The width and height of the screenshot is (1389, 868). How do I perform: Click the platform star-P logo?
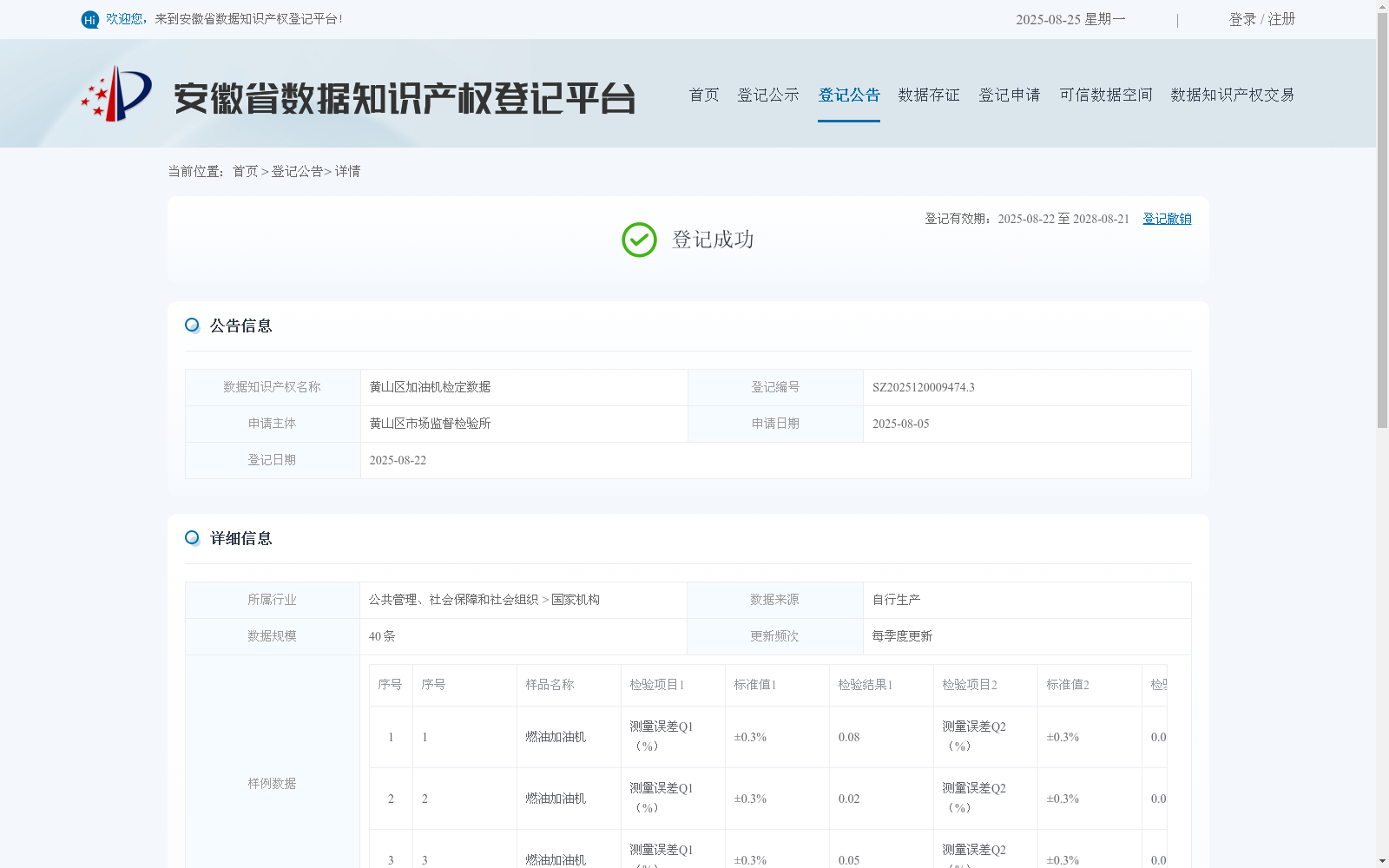tap(116, 94)
